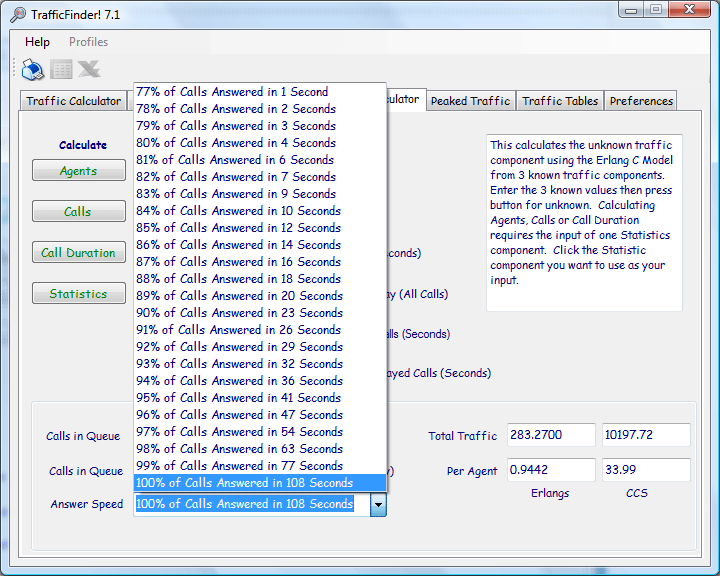The height and width of the screenshot is (576, 720).
Task: Pick 94% of Calls Answered in 36 Seconds
Action: (x=260, y=381)
